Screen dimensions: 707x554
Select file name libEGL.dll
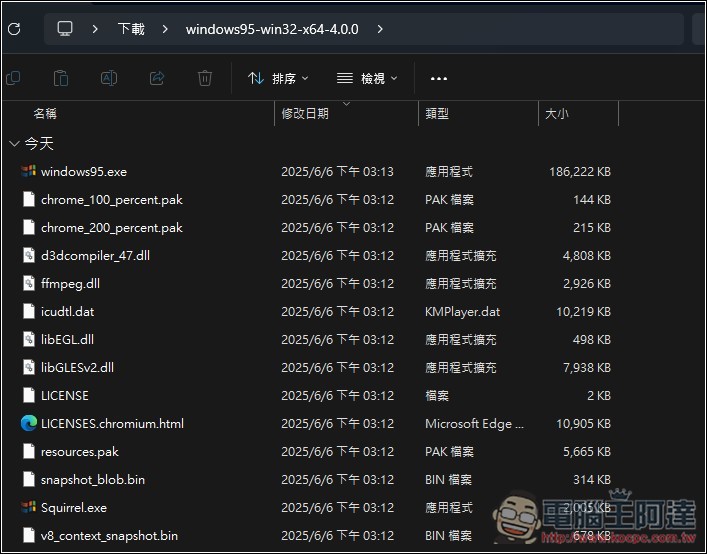(x=67, y=339)
